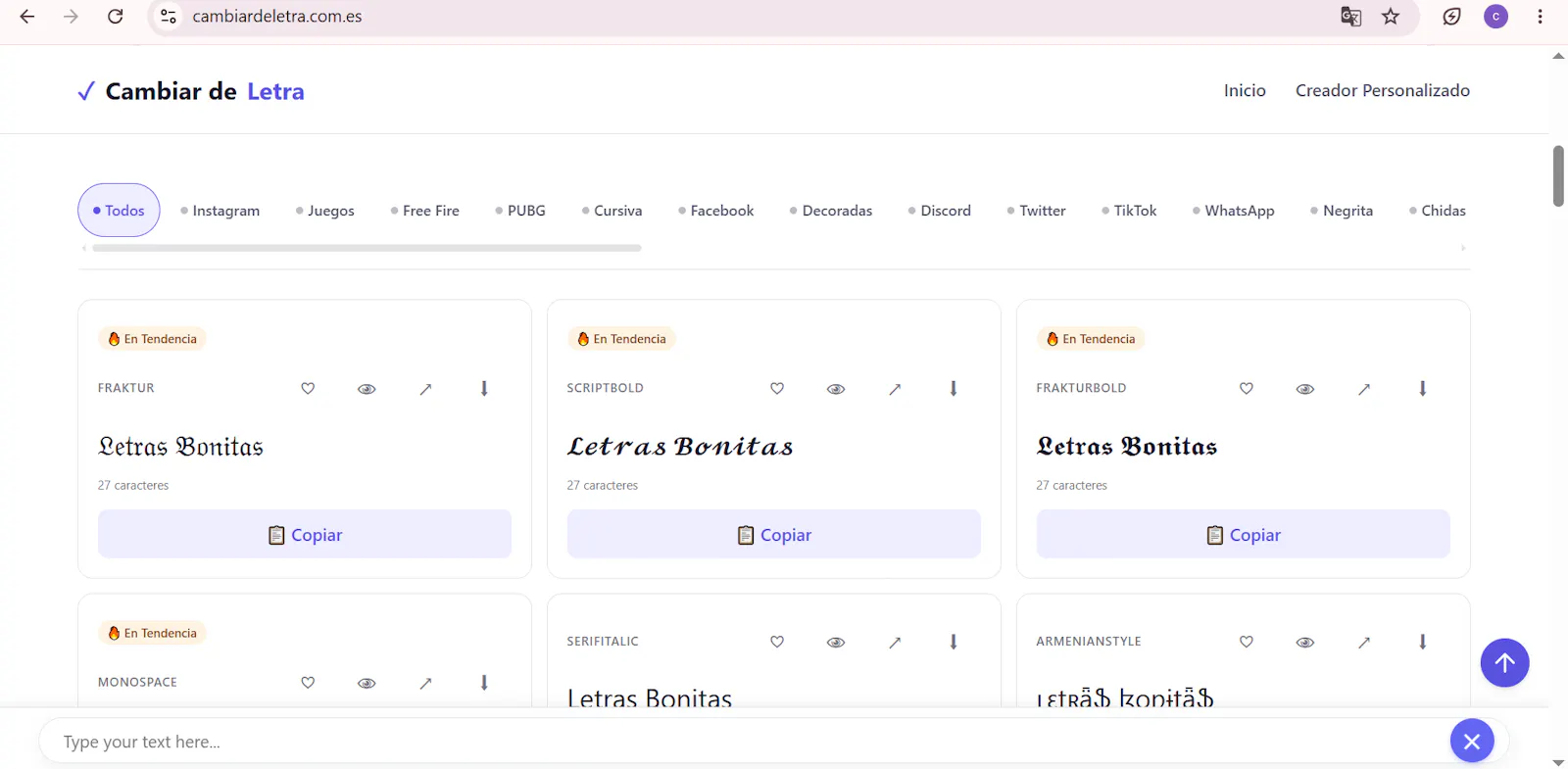Choose the WhatsApp category tab

(x=1234, y=211)
